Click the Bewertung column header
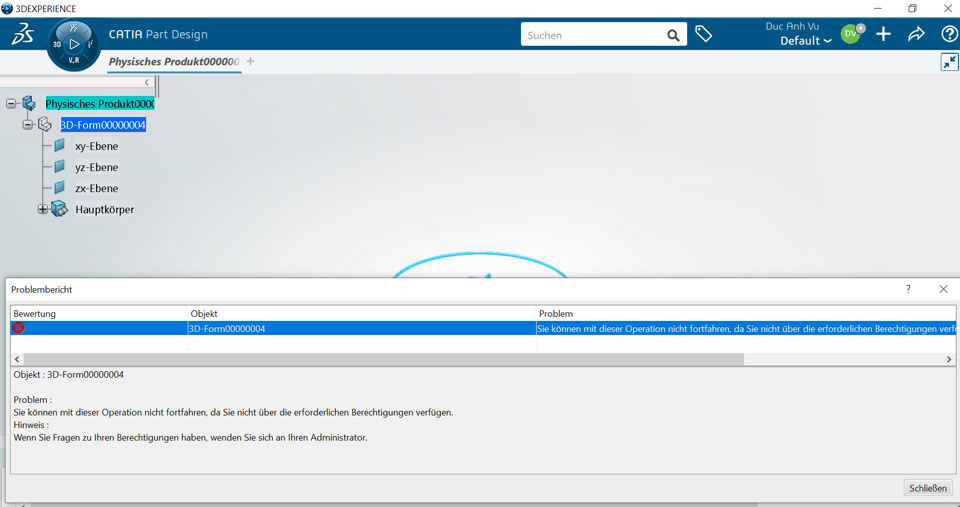 [x=99, y=314]
